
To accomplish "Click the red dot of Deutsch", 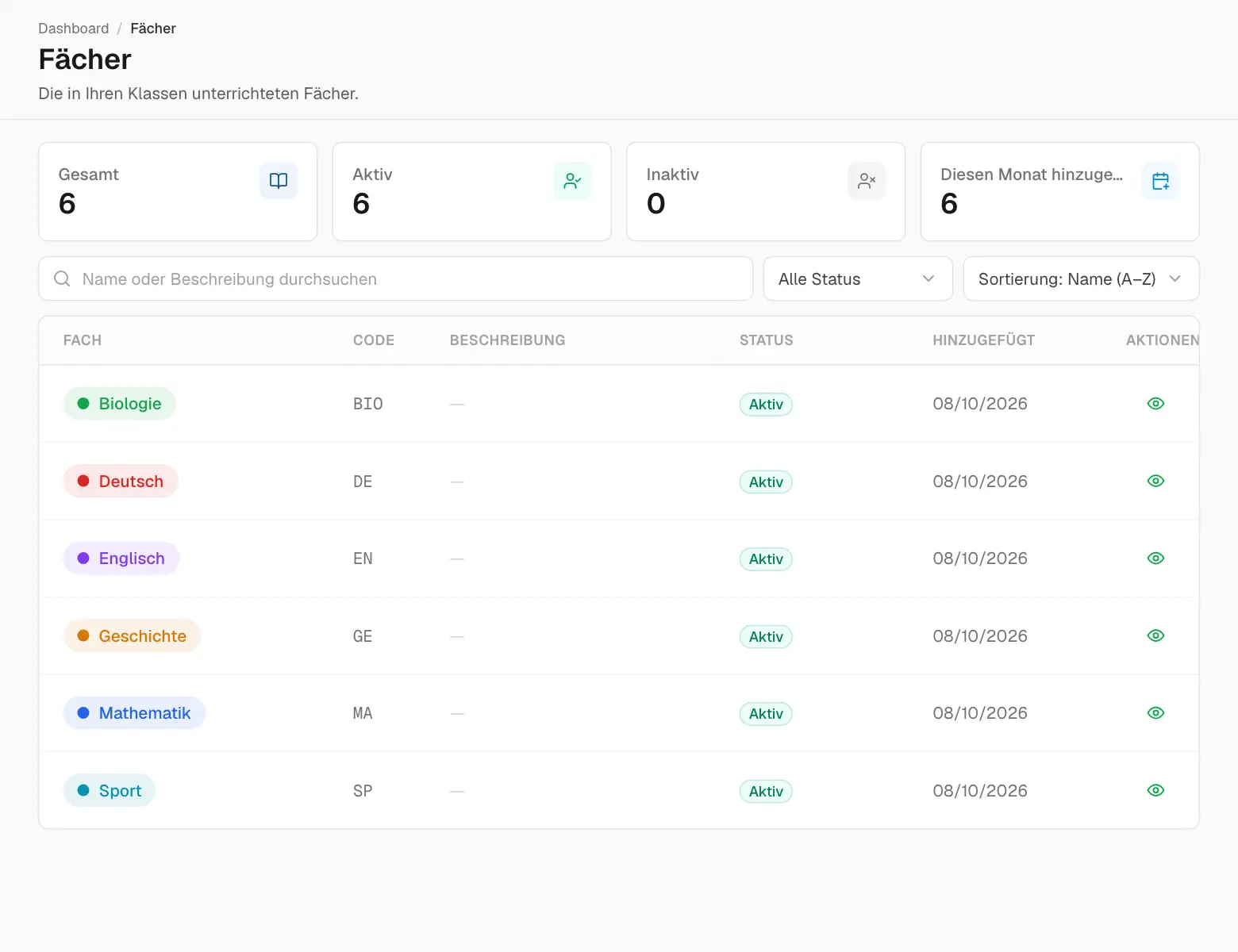I will tap(83, 481).
